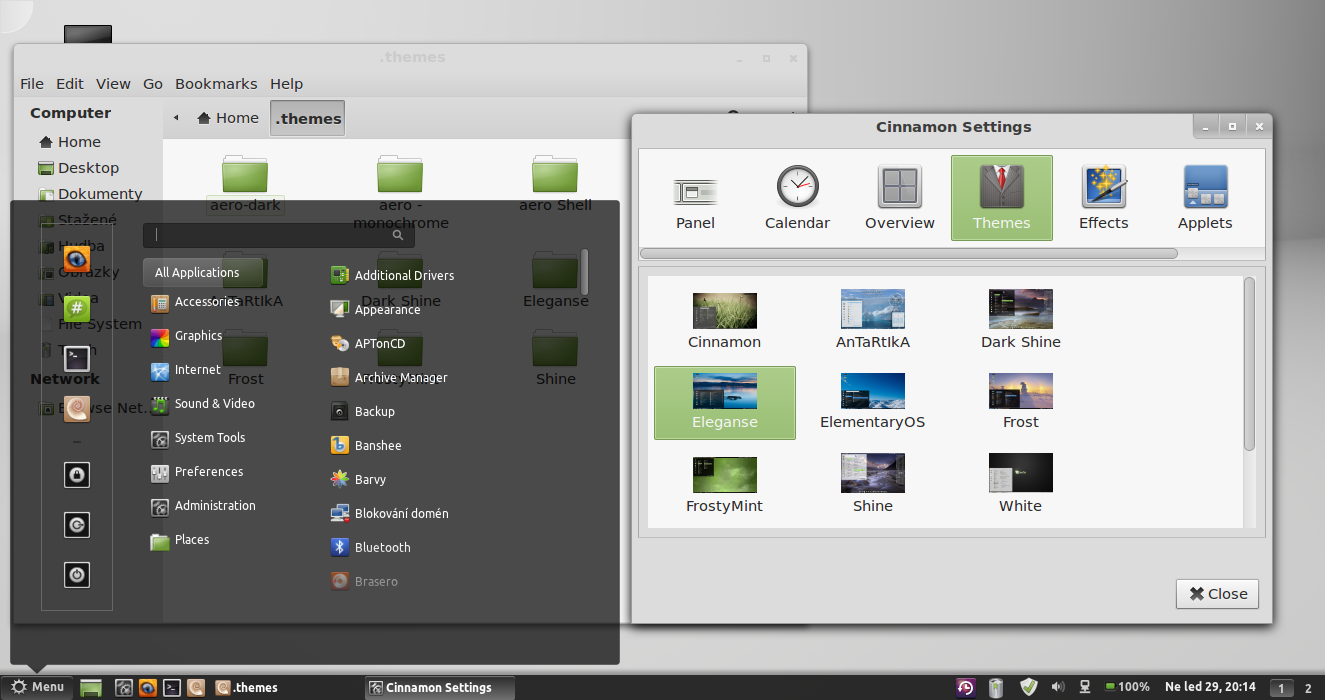1325x700 pixels.
Task: Click the themes list vertical scrollbar
Action: coord(1249,364)
